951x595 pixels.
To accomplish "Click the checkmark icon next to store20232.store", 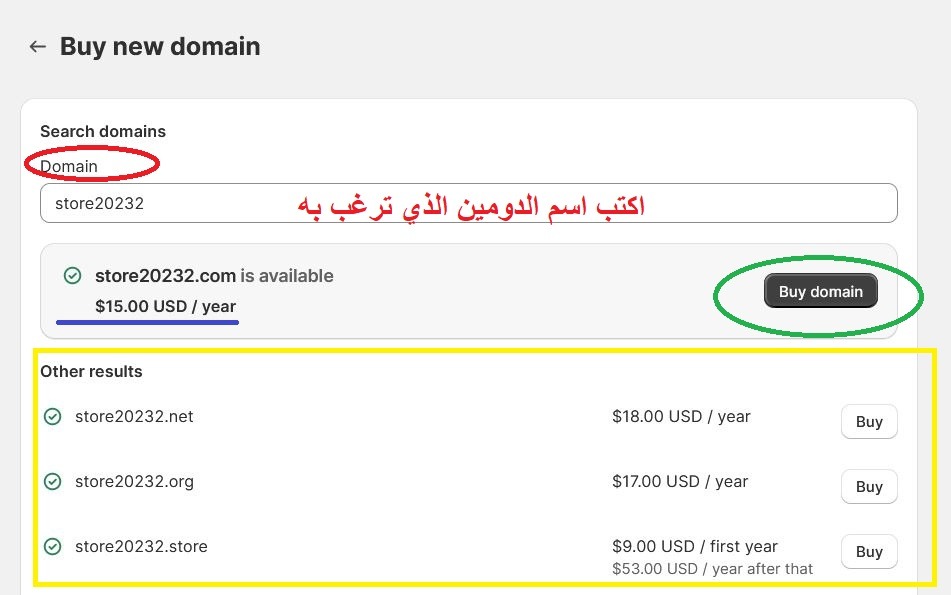I will tap(53, 546).
